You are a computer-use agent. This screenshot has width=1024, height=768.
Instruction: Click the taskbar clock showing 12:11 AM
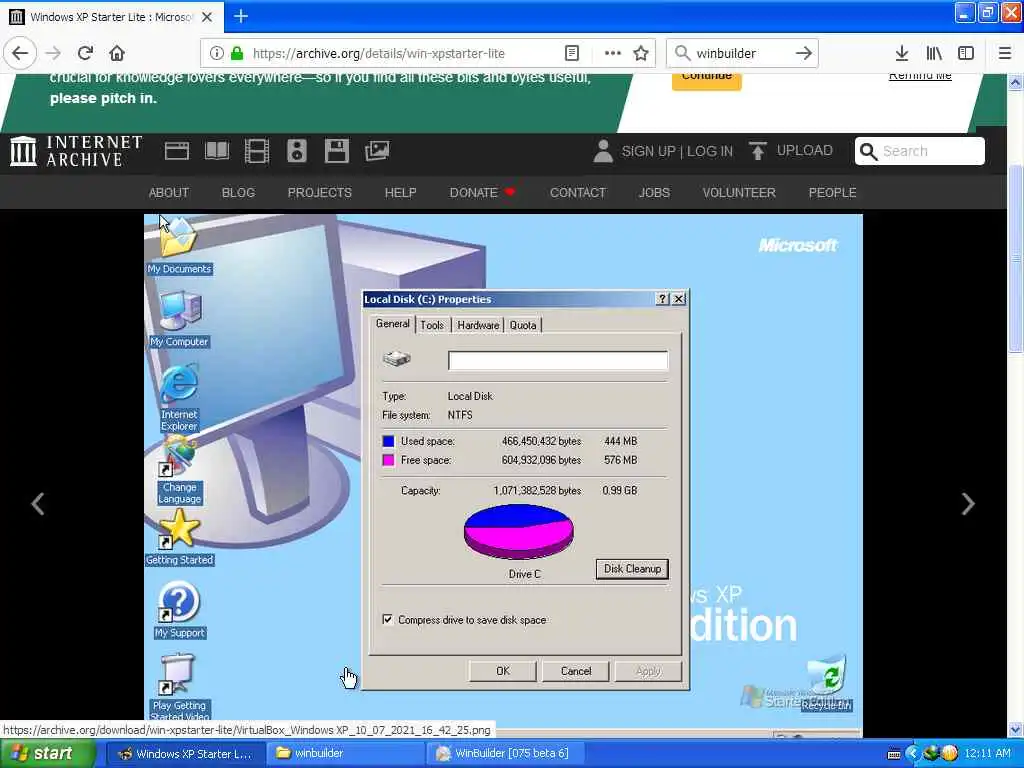click(987, 754)
